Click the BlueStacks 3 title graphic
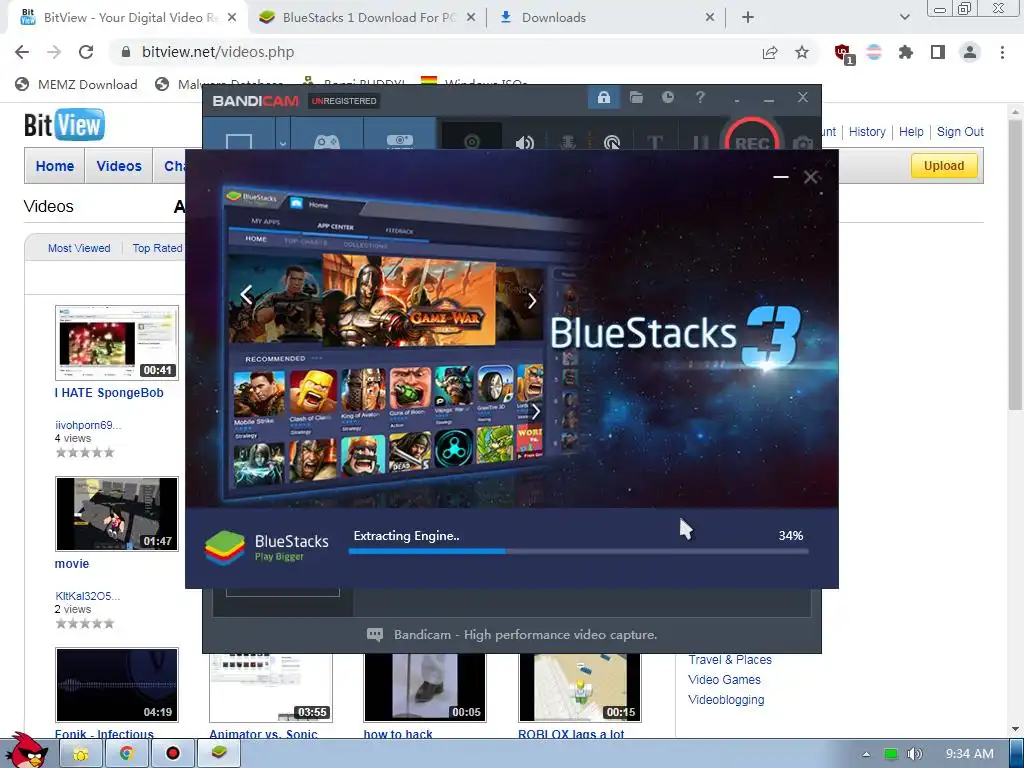Viewport: 1024px width, 768px height. click(675, 336)
